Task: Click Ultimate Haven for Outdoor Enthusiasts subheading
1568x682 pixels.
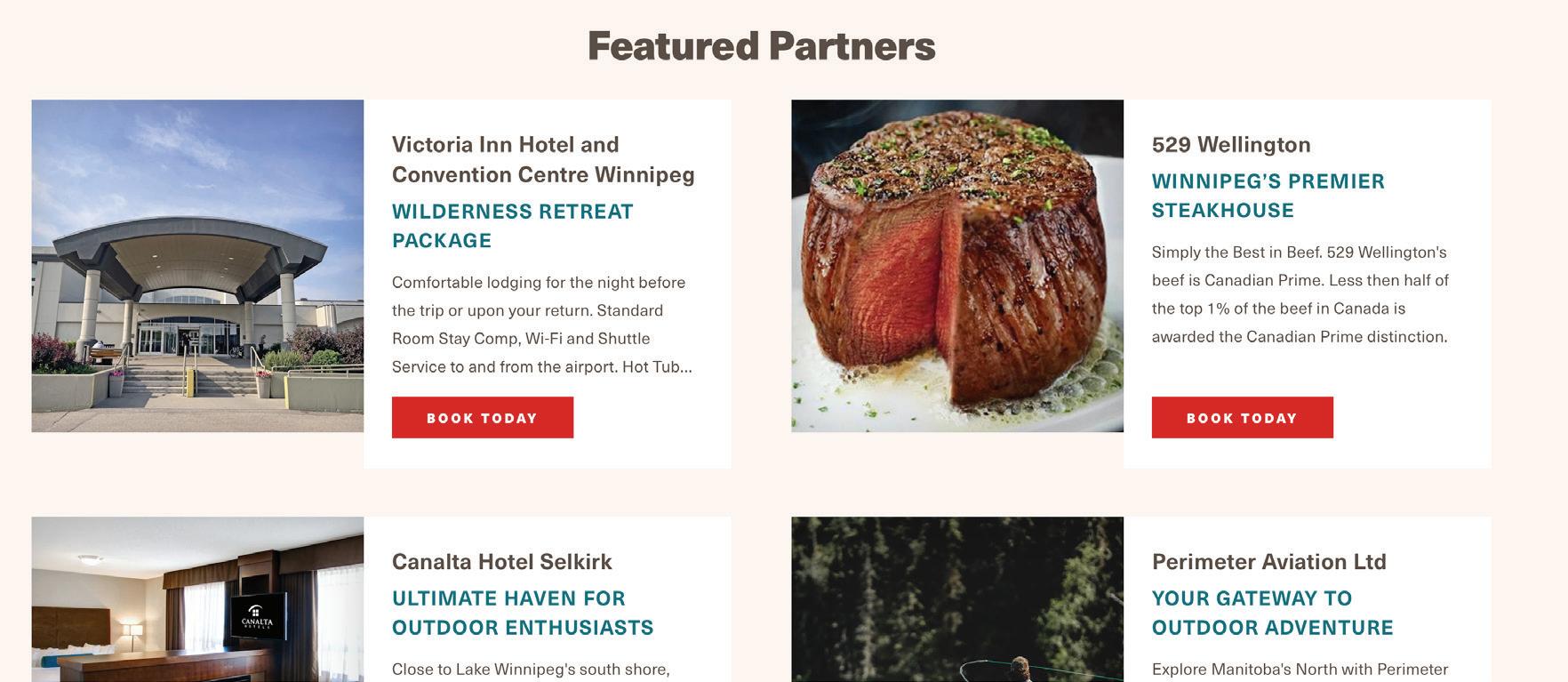Action: (x=523, y=613)
